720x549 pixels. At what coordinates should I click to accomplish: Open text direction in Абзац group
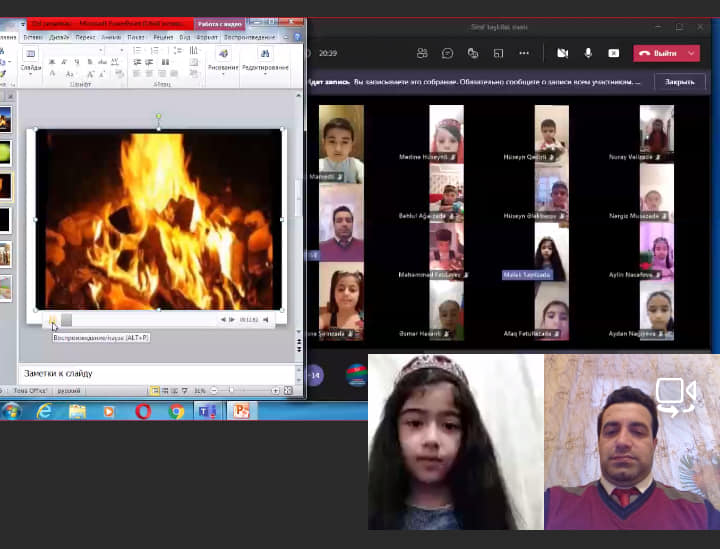(x=194, y=50)
